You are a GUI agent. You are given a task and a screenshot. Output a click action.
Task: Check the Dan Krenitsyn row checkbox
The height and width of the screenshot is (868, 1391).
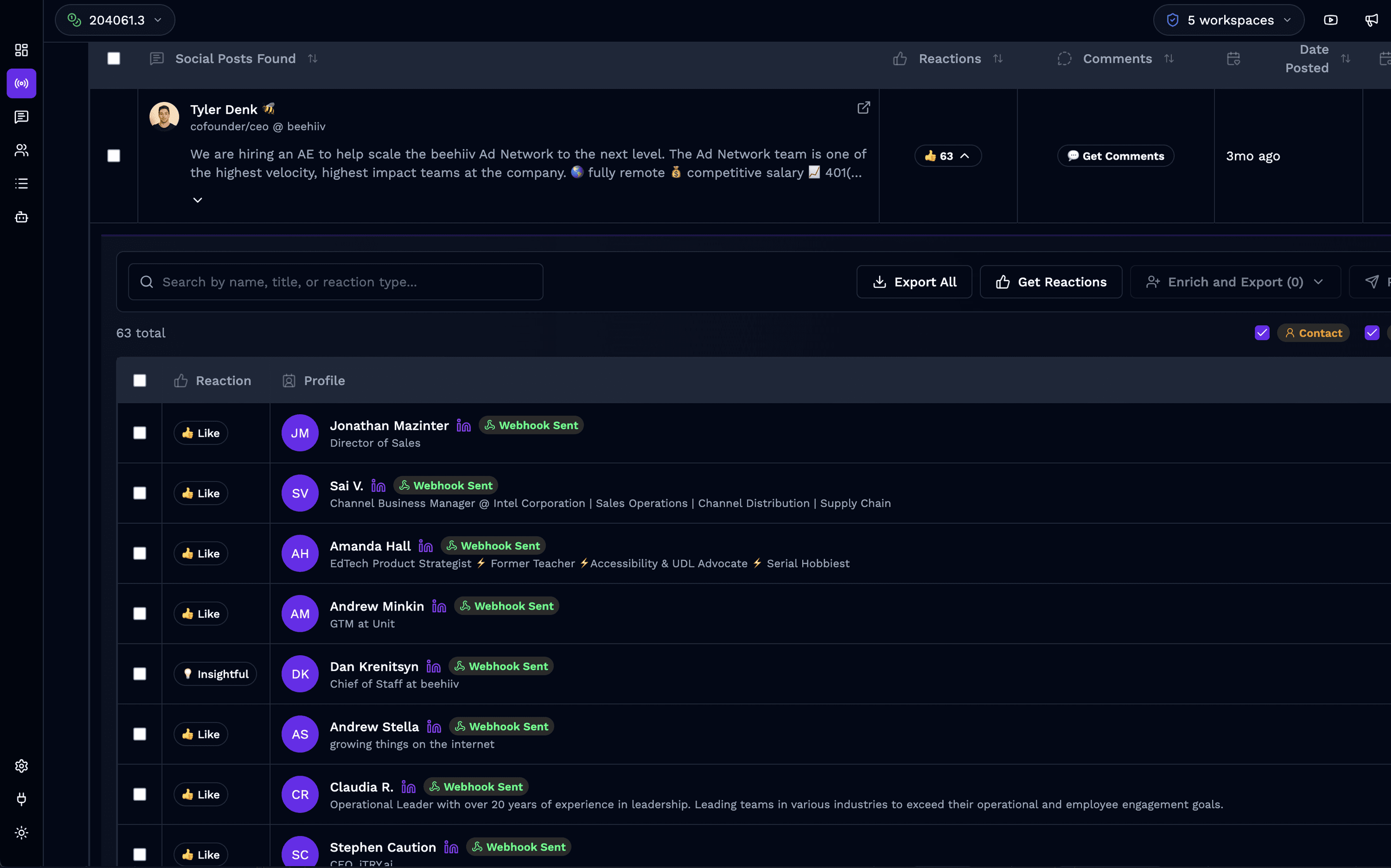click(x=140, y=674)
